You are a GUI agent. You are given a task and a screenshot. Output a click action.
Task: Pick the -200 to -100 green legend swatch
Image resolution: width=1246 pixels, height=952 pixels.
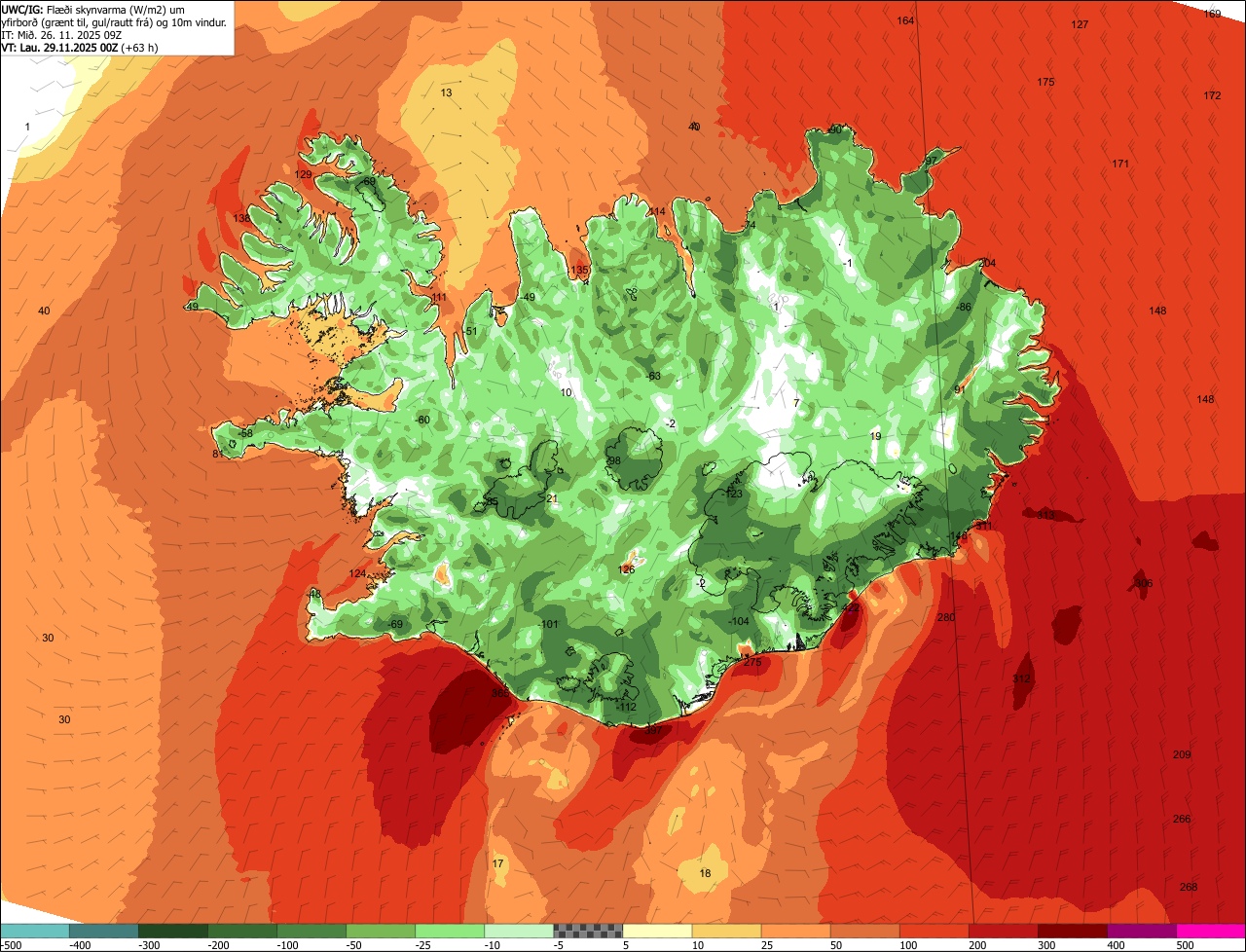point(242,931)
